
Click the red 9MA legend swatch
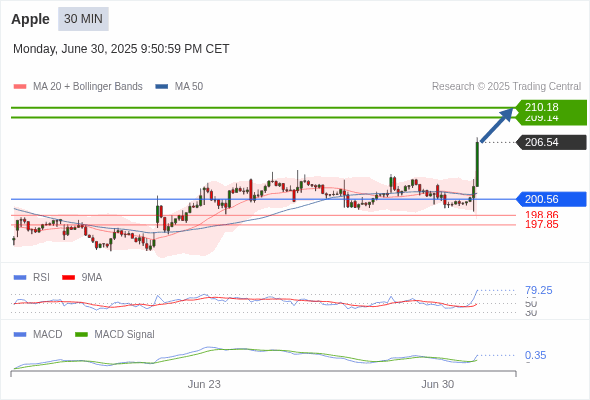tap(68, 278)
